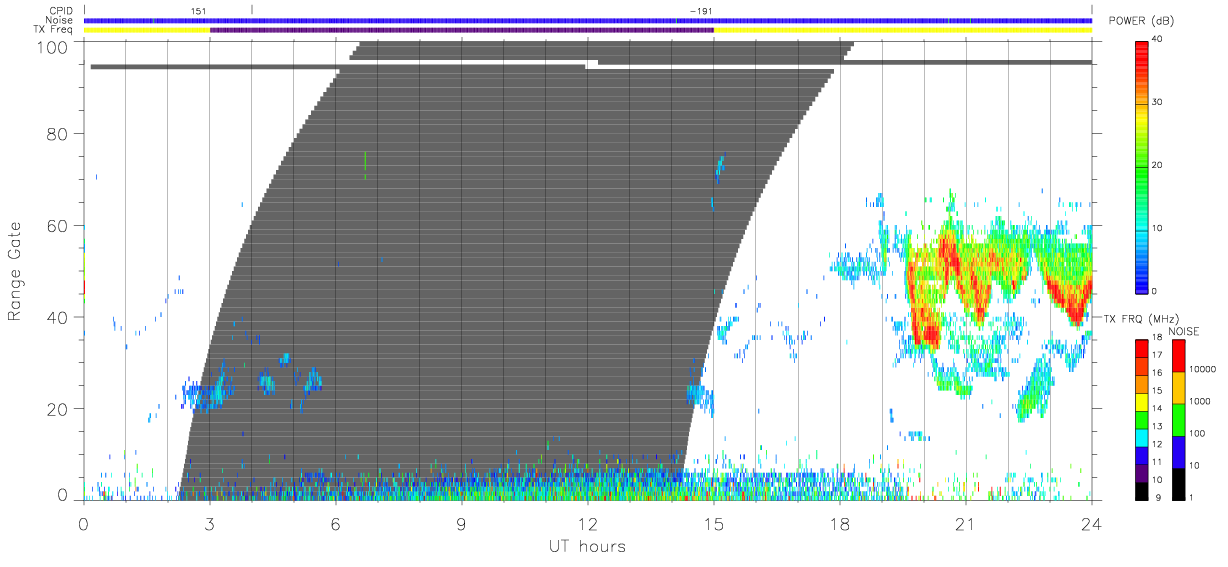The width and height of the screenshot is (1228, 567).
Task: Click x-axis tick label '3'
Action: click(209, 523)
